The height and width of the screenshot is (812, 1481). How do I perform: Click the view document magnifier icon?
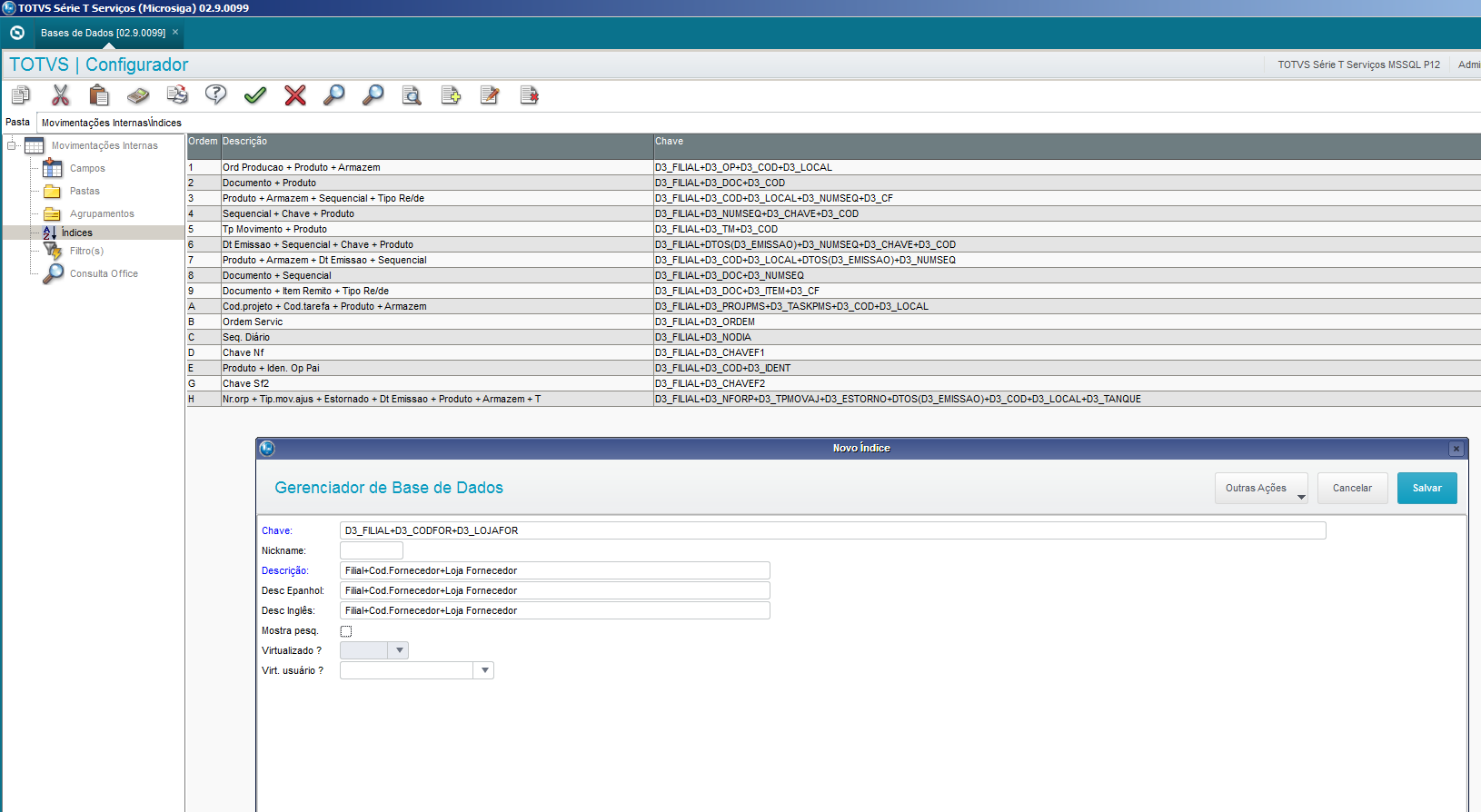click(x=412, y=95)
